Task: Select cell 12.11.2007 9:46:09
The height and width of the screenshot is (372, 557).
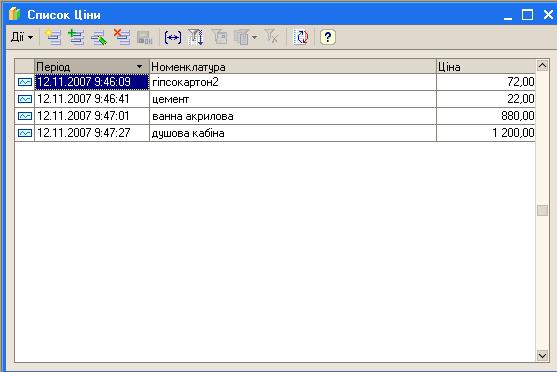Action: pos(92,82)
